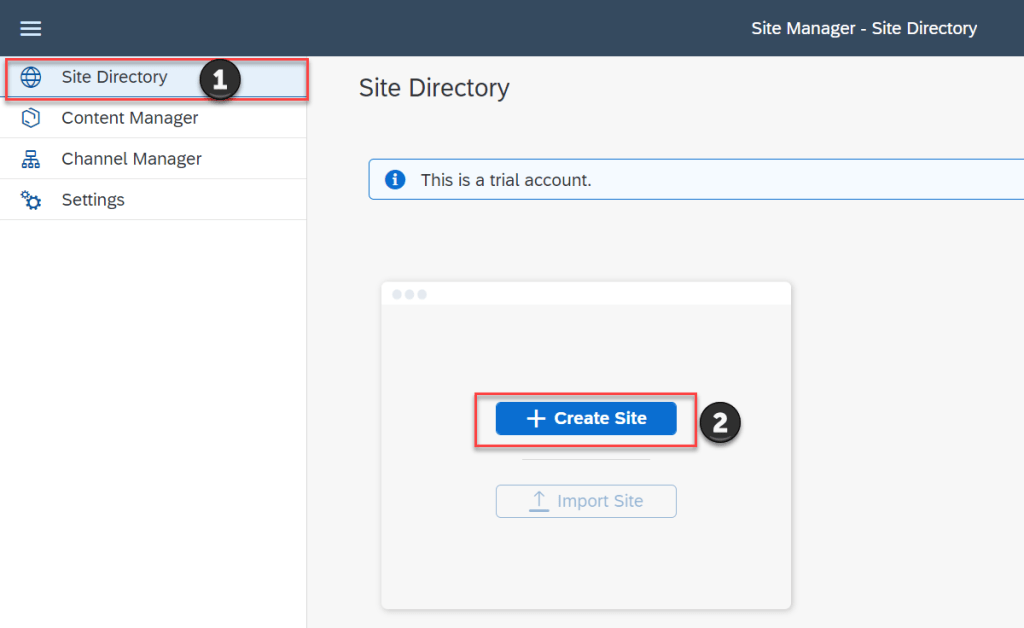Select Site Directory in the sidebar
Image resolution: width=1024 pixels, height=628 pixels.
[x=114, y=77]
